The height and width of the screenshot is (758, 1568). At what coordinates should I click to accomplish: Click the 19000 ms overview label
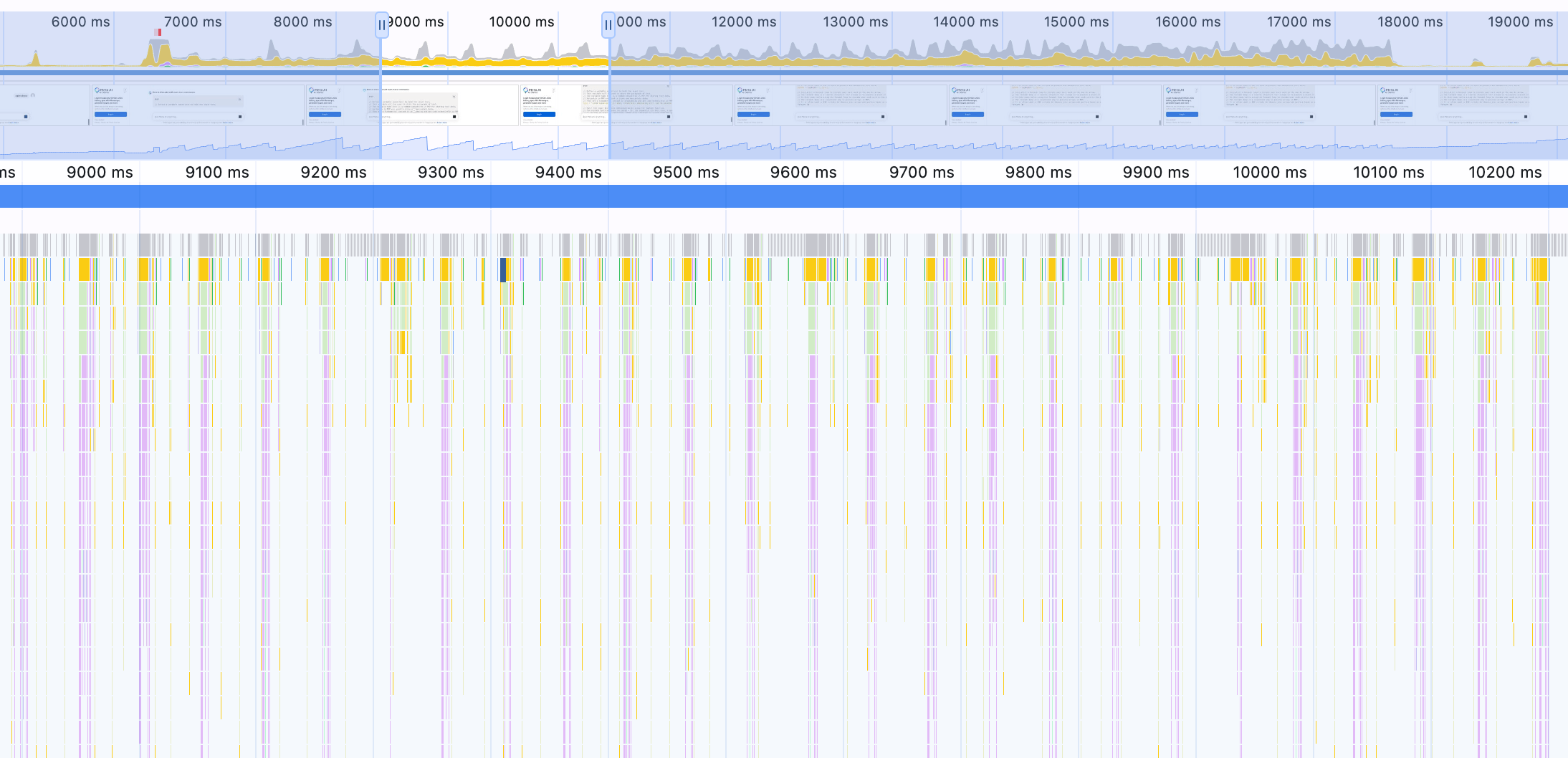coord(1520,22)
